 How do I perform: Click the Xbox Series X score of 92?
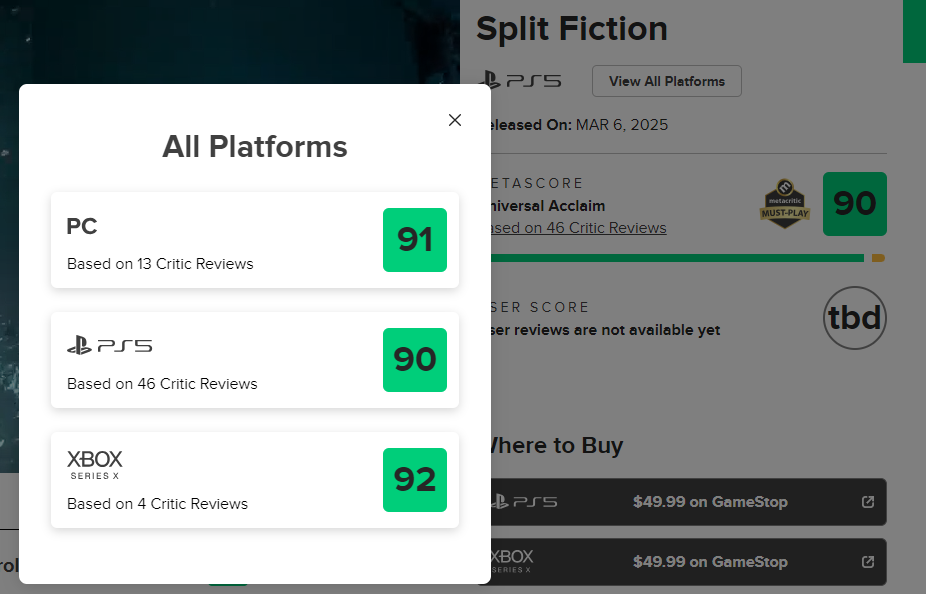(x=415, y=480)
